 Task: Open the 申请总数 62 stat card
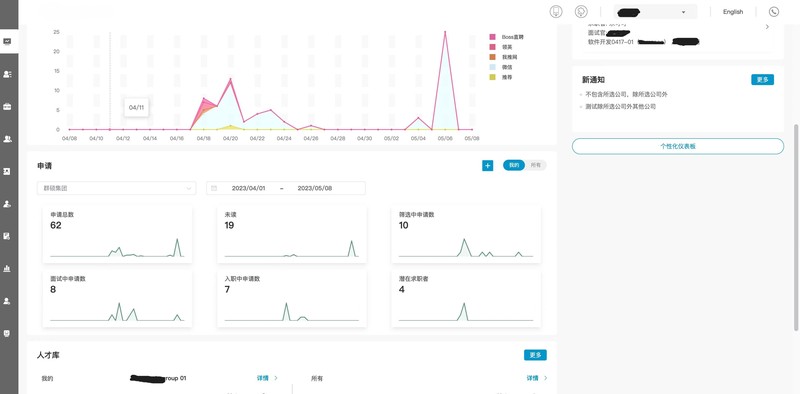coord(117,234)
